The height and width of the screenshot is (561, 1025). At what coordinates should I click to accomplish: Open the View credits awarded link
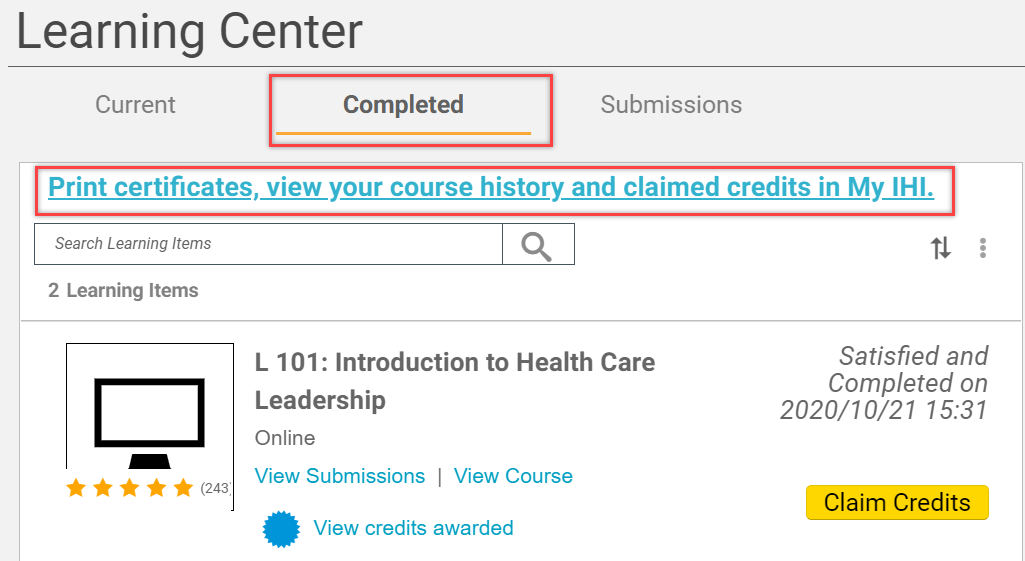coord(413,528)
